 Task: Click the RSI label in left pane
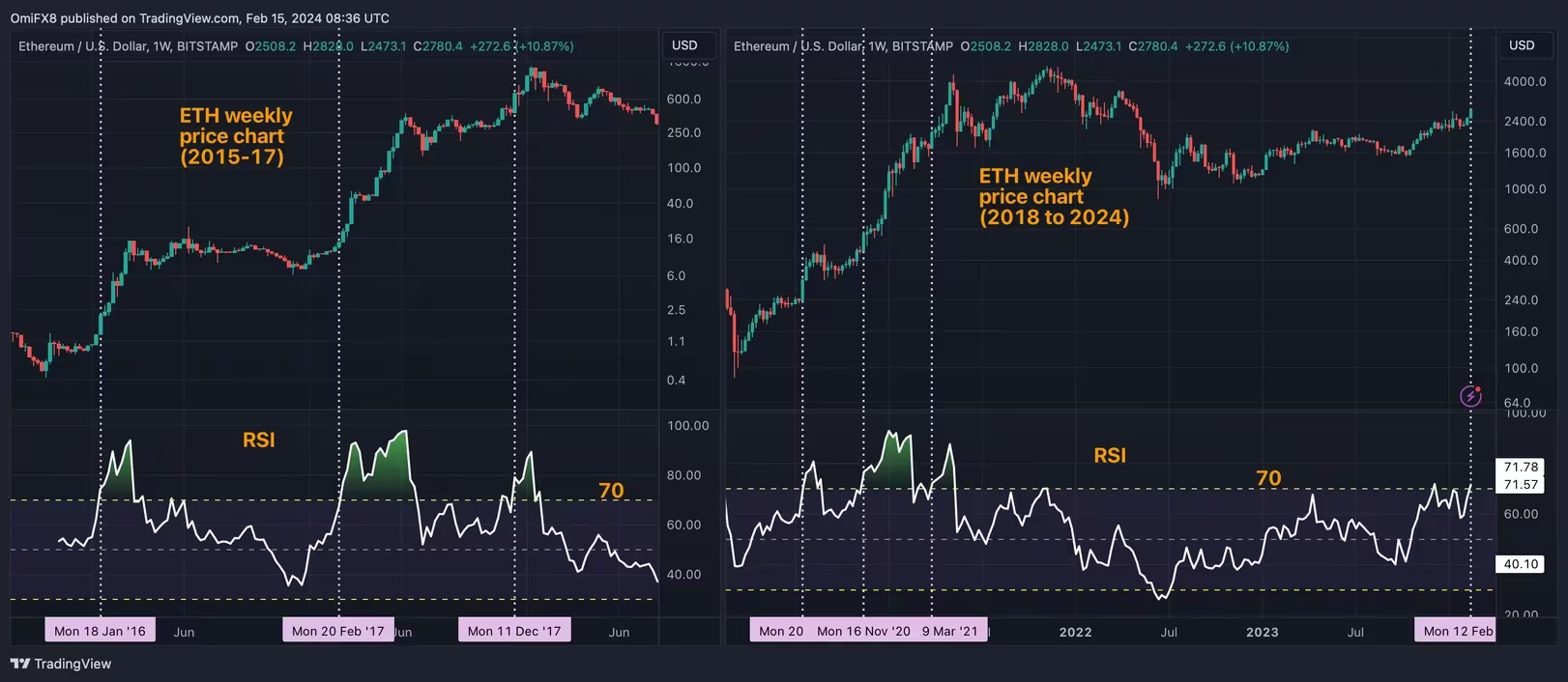[259, 440]
